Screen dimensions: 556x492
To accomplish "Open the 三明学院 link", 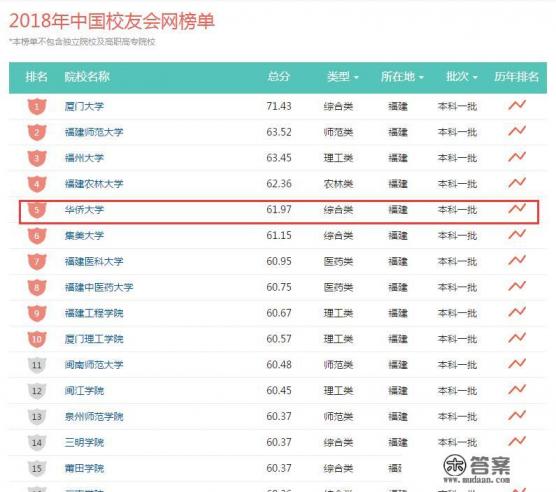I will pyautogui.click(x=84, y=443).
